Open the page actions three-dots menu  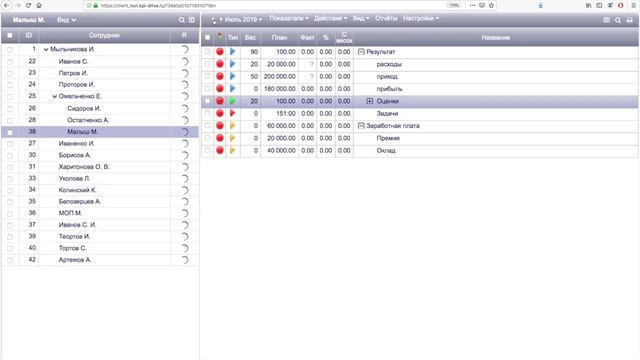pyautogui.click(x=472, y=5)
